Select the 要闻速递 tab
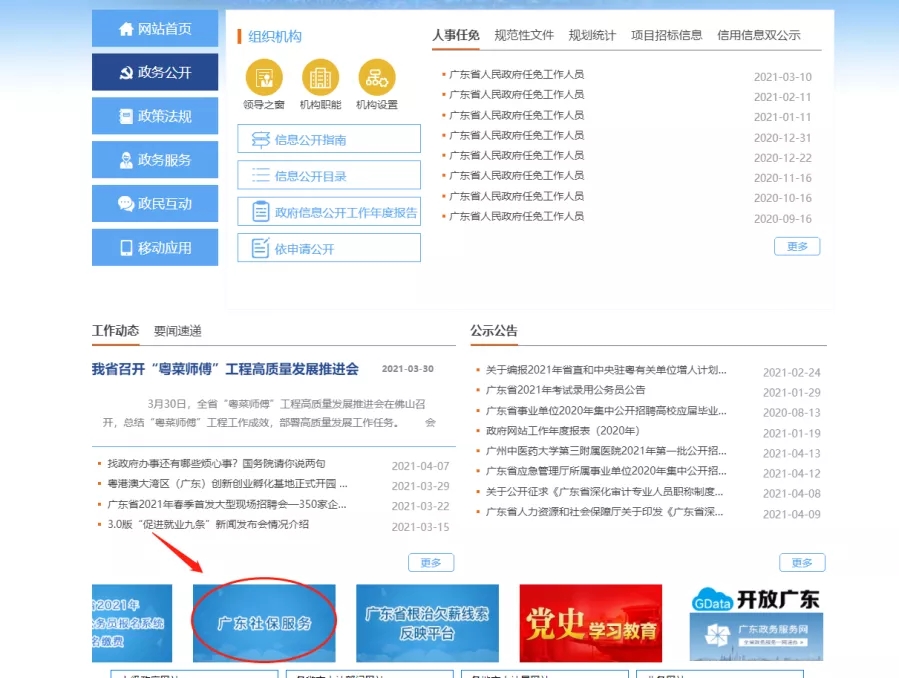Screen dimensions: 899x678 coord(177,331)
